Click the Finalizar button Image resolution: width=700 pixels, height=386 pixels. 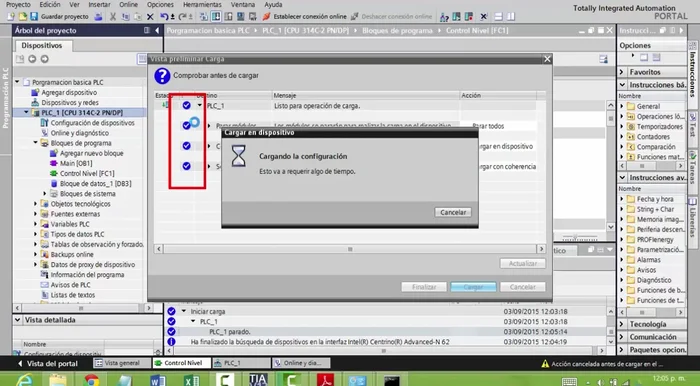[x=424, y=287]
